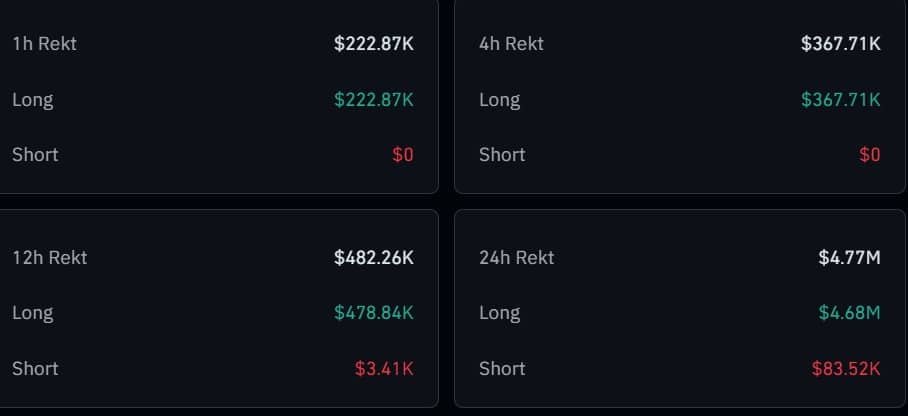Click the 4h Rekt label

pyautogui.click(x=511, y=43)
